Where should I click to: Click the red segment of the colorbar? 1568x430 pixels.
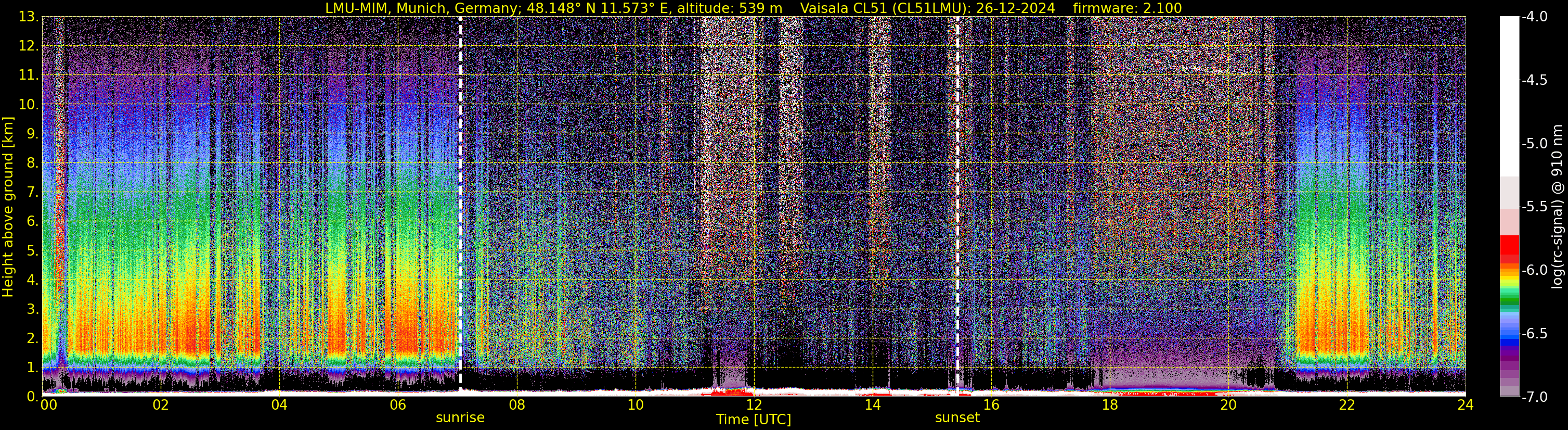pos(1510,245)
